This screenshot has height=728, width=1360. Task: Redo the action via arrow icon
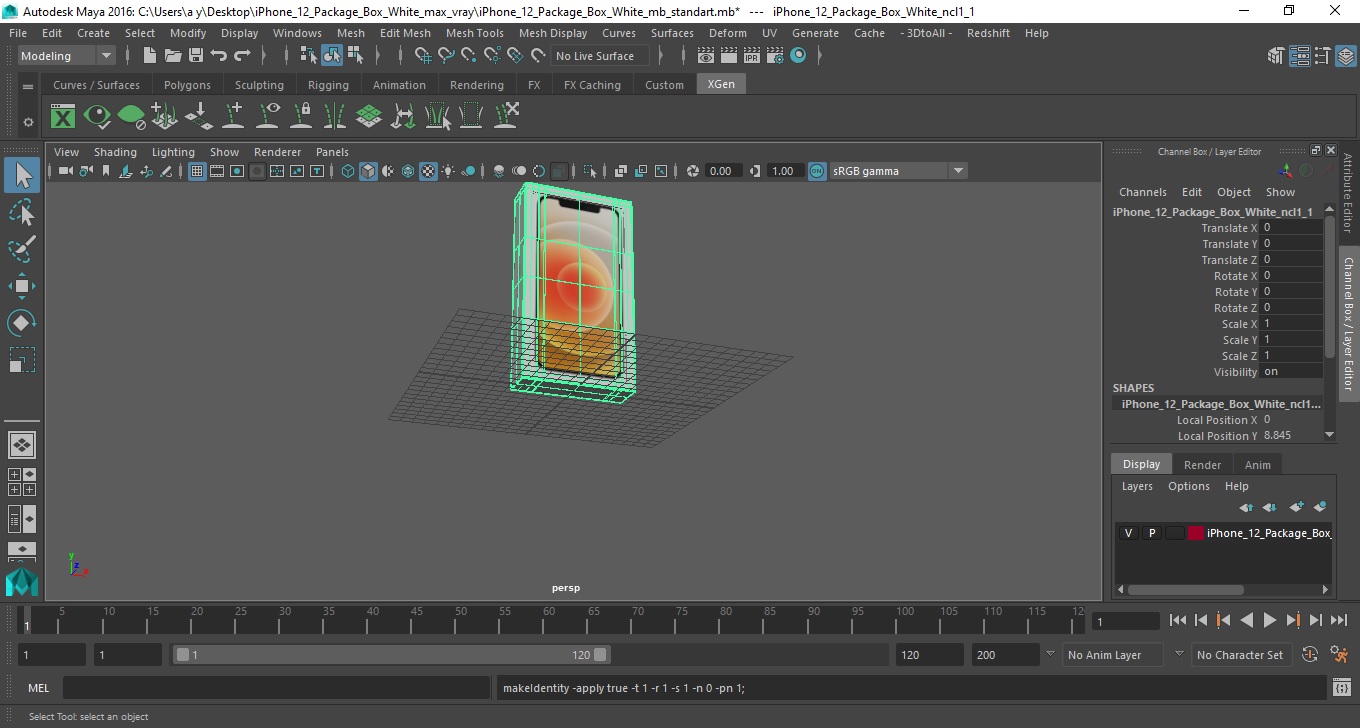pos(242,56)
